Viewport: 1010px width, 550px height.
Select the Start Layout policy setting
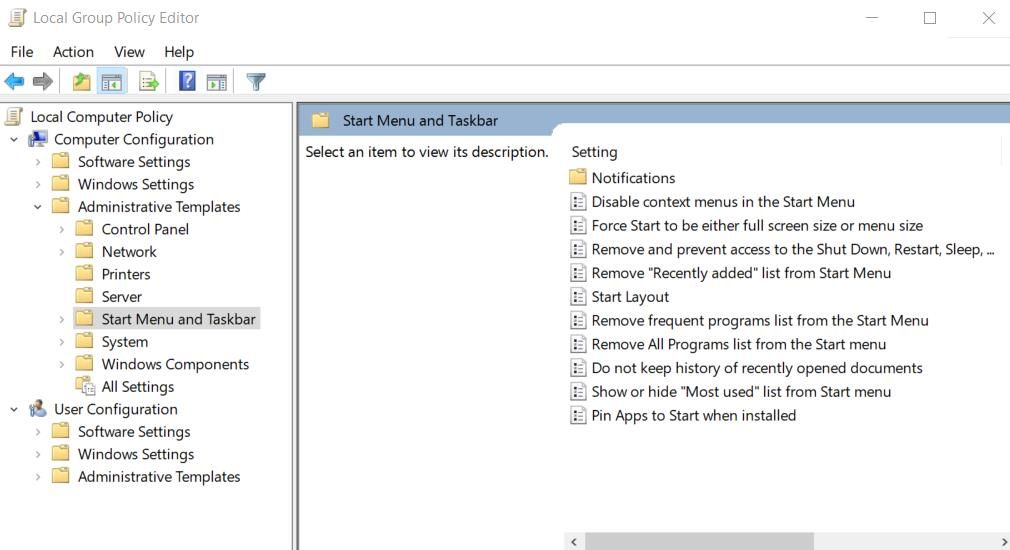pos(630,297)
